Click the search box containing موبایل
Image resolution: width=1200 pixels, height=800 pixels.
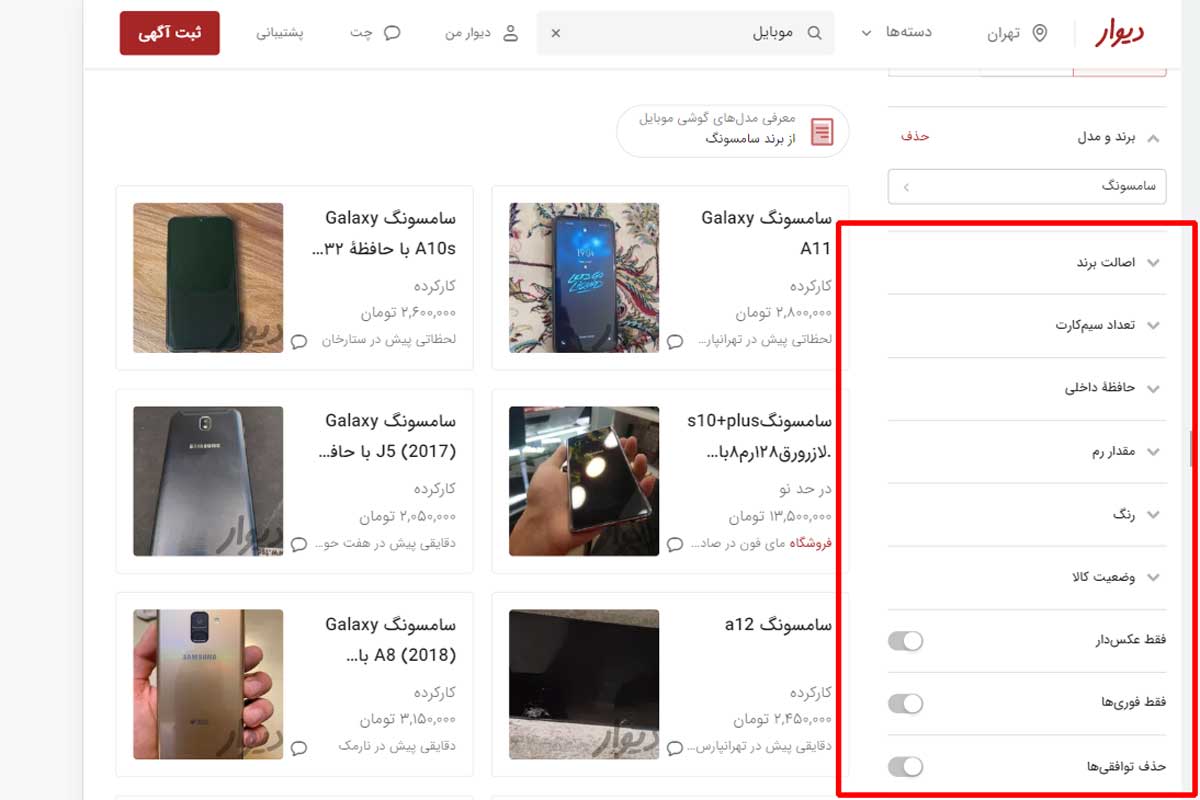(685, 33)
